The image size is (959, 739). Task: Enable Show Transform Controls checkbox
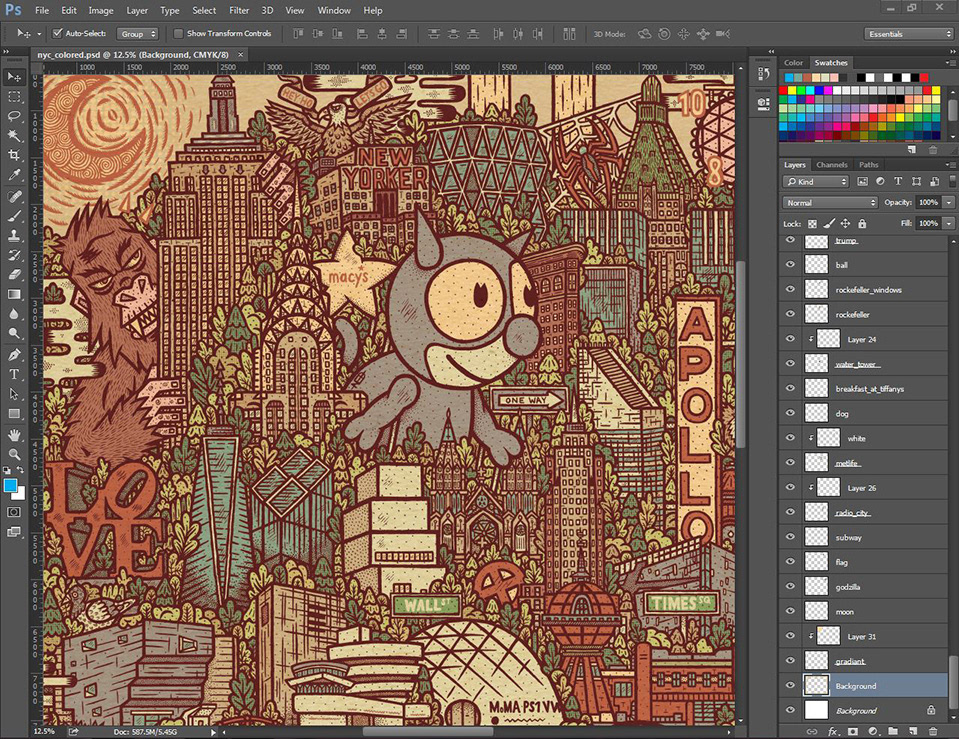click(179, 33)
